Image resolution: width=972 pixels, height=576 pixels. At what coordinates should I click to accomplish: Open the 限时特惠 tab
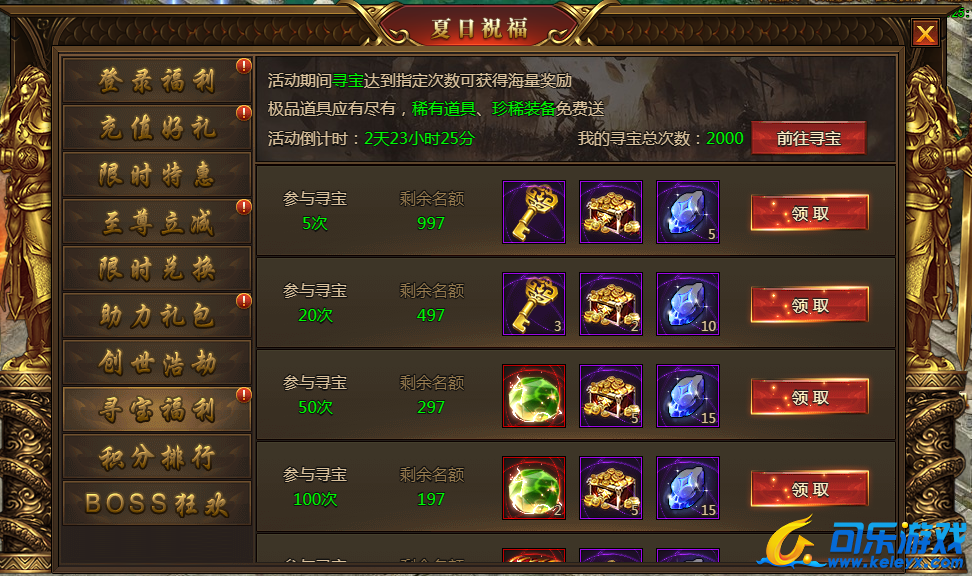coord(157,175)
